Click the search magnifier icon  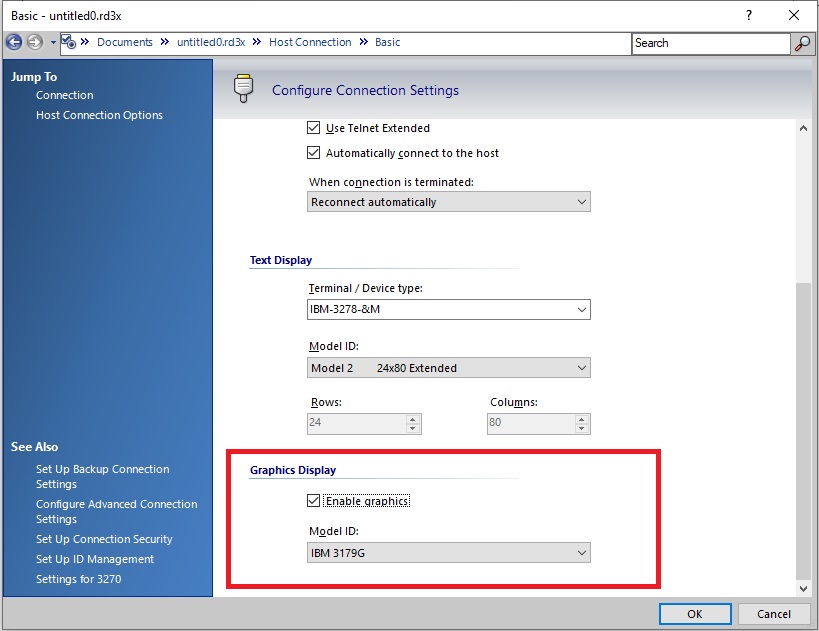point(802,43)
